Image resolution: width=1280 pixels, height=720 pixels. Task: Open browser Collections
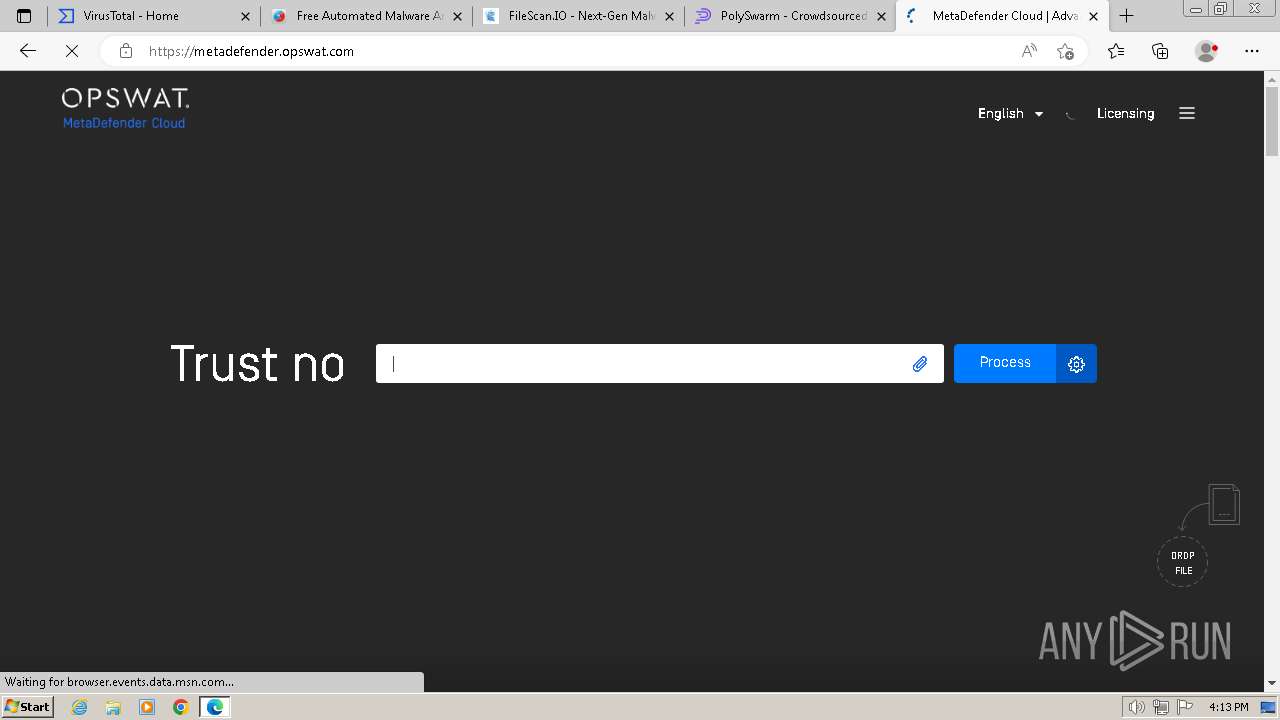pyautogui.click(x=1160, y=51)
